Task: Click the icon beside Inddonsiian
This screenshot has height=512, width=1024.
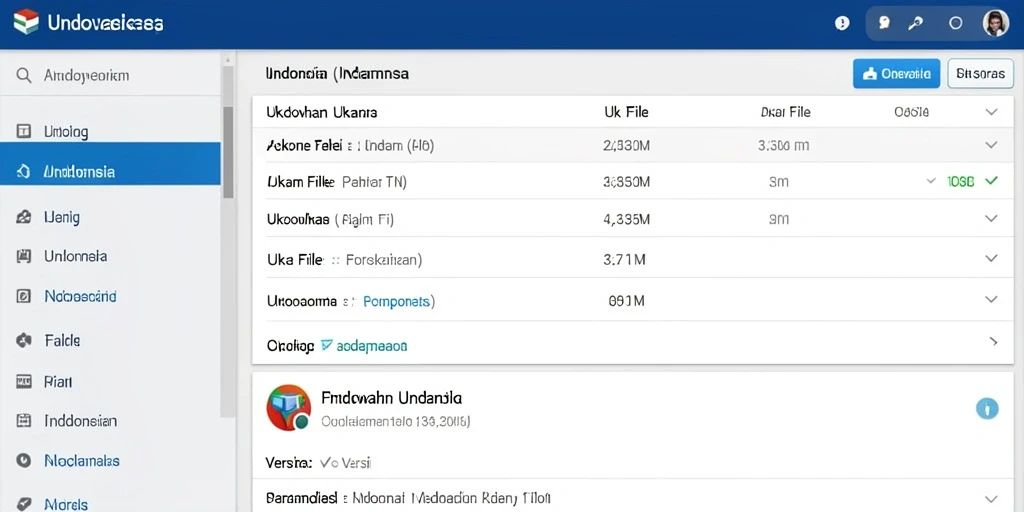Action: [24, 421]
